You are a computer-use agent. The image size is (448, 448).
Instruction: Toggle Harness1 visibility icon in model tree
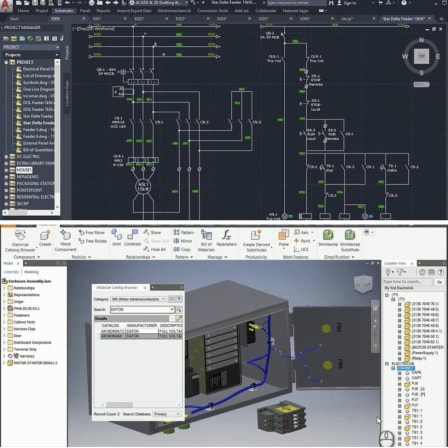10,356
